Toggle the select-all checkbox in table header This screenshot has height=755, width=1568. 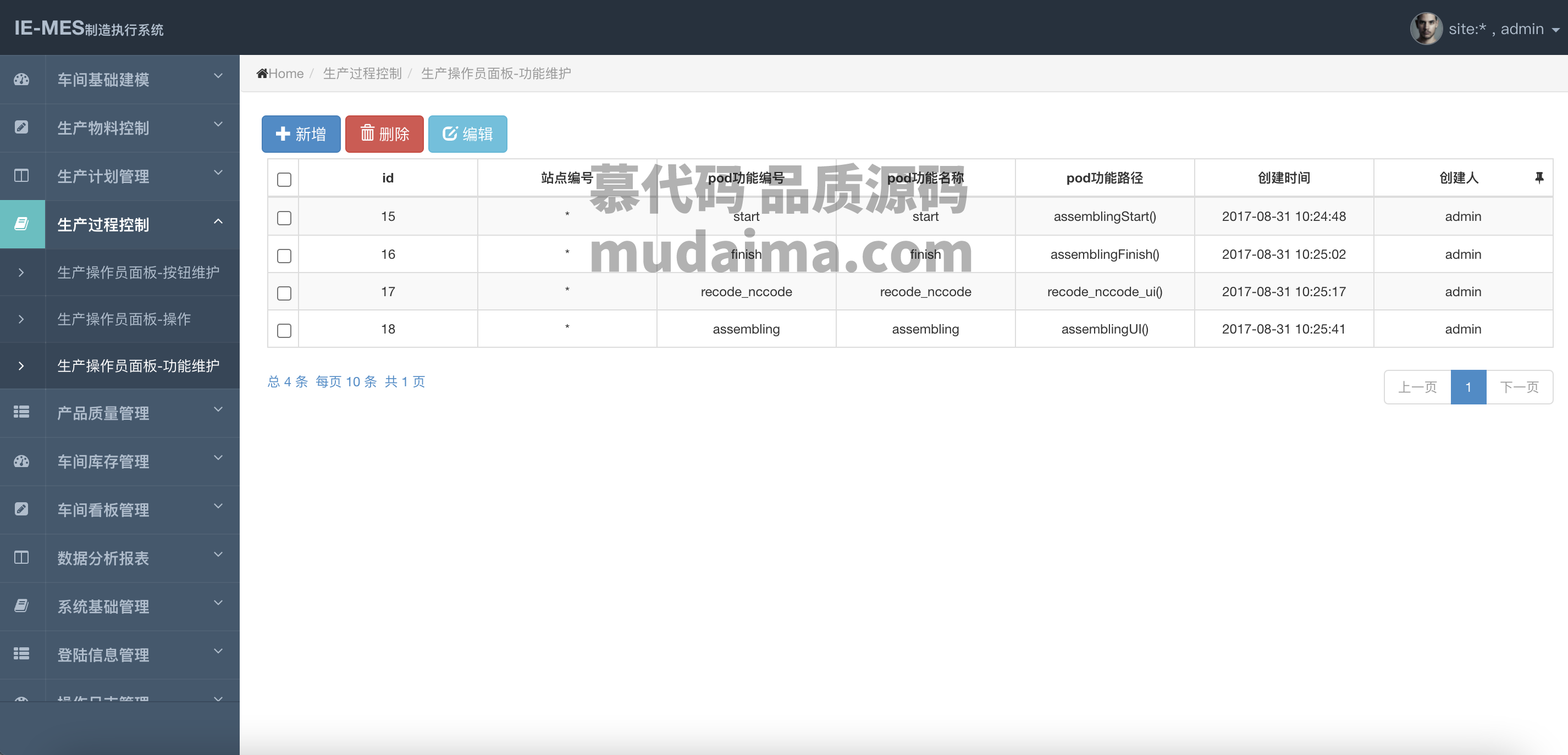pyautogui.click(x=284, y=180)
